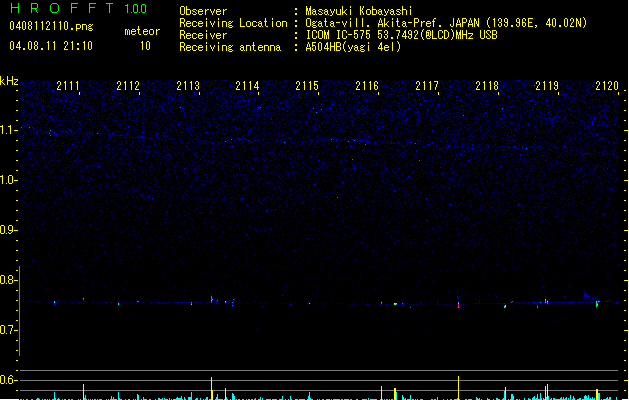Viewport: 629px width, 400px height.
Task: Click the red meteor echo after 2117
Action: click(459, 305)
